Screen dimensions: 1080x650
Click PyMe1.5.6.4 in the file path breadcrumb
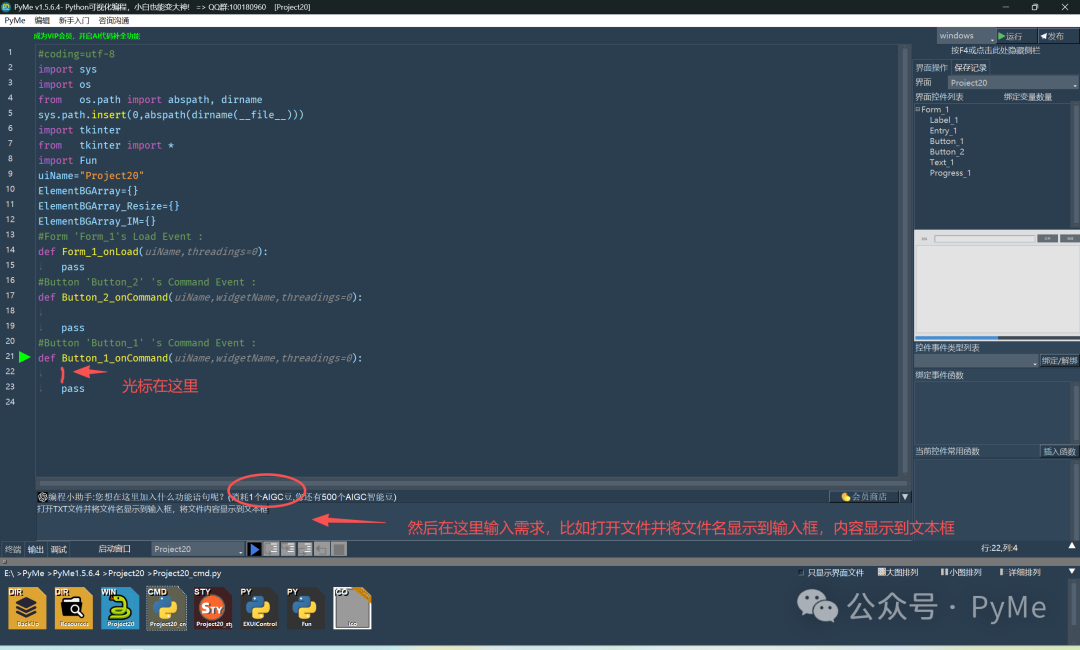click(78, 573)
